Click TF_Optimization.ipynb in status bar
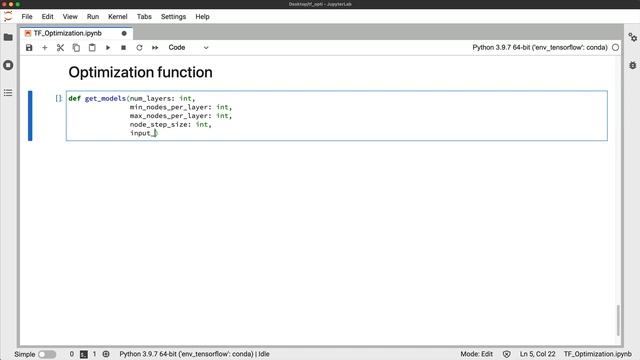Viewport: 640px width, 360px height. coord(598,354)
